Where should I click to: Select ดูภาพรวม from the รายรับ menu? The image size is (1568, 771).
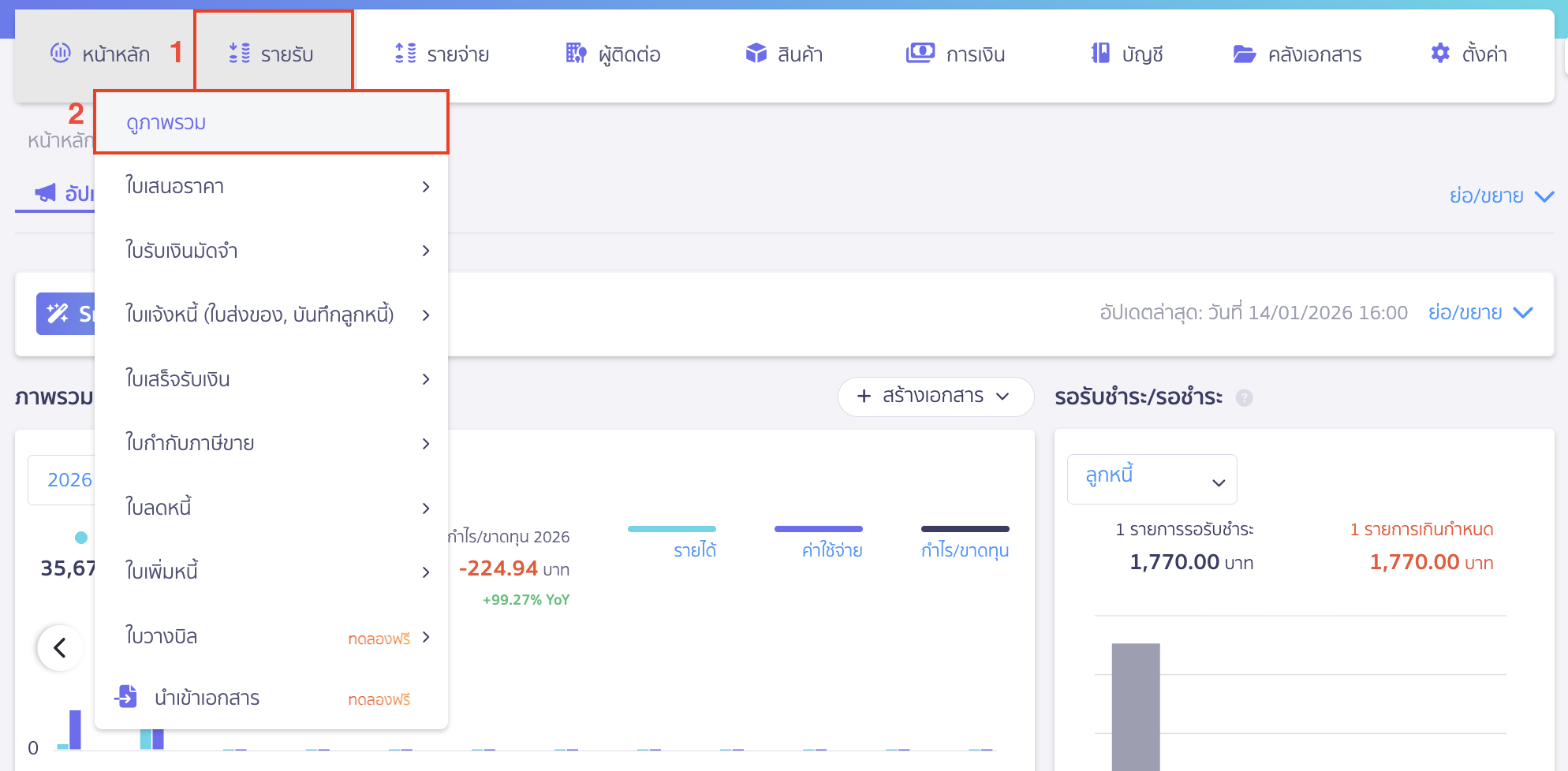tap(166, 122)
